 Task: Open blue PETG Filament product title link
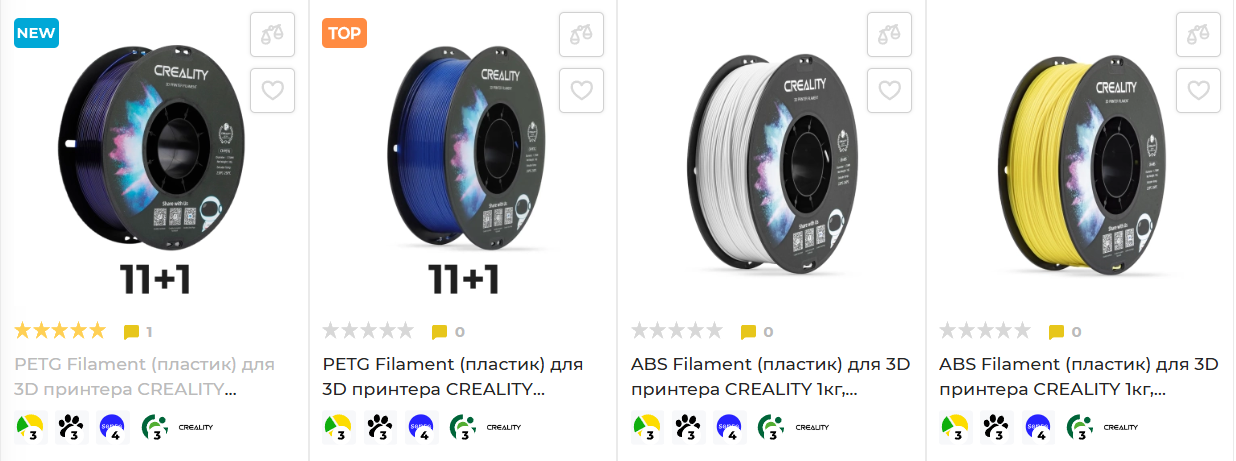(x=453, y=376)
